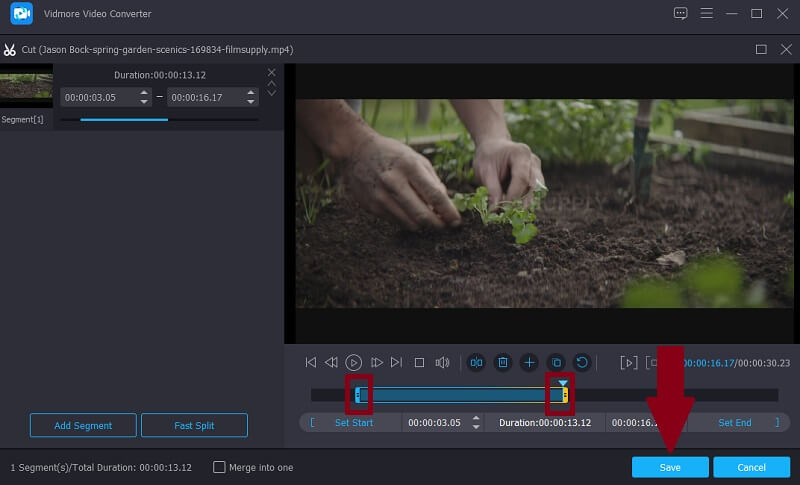The image size is (800, 485).
Task: Mute audio with the speaker icon
Action: pos(443,362)
